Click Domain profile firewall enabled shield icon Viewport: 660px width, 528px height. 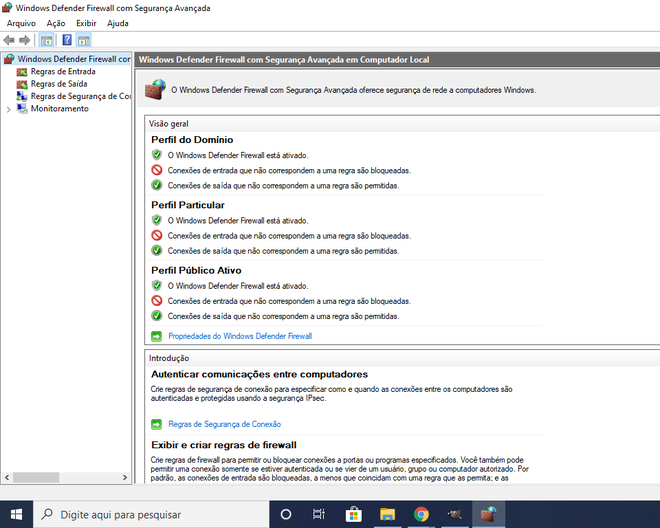[x=157, y=155]
